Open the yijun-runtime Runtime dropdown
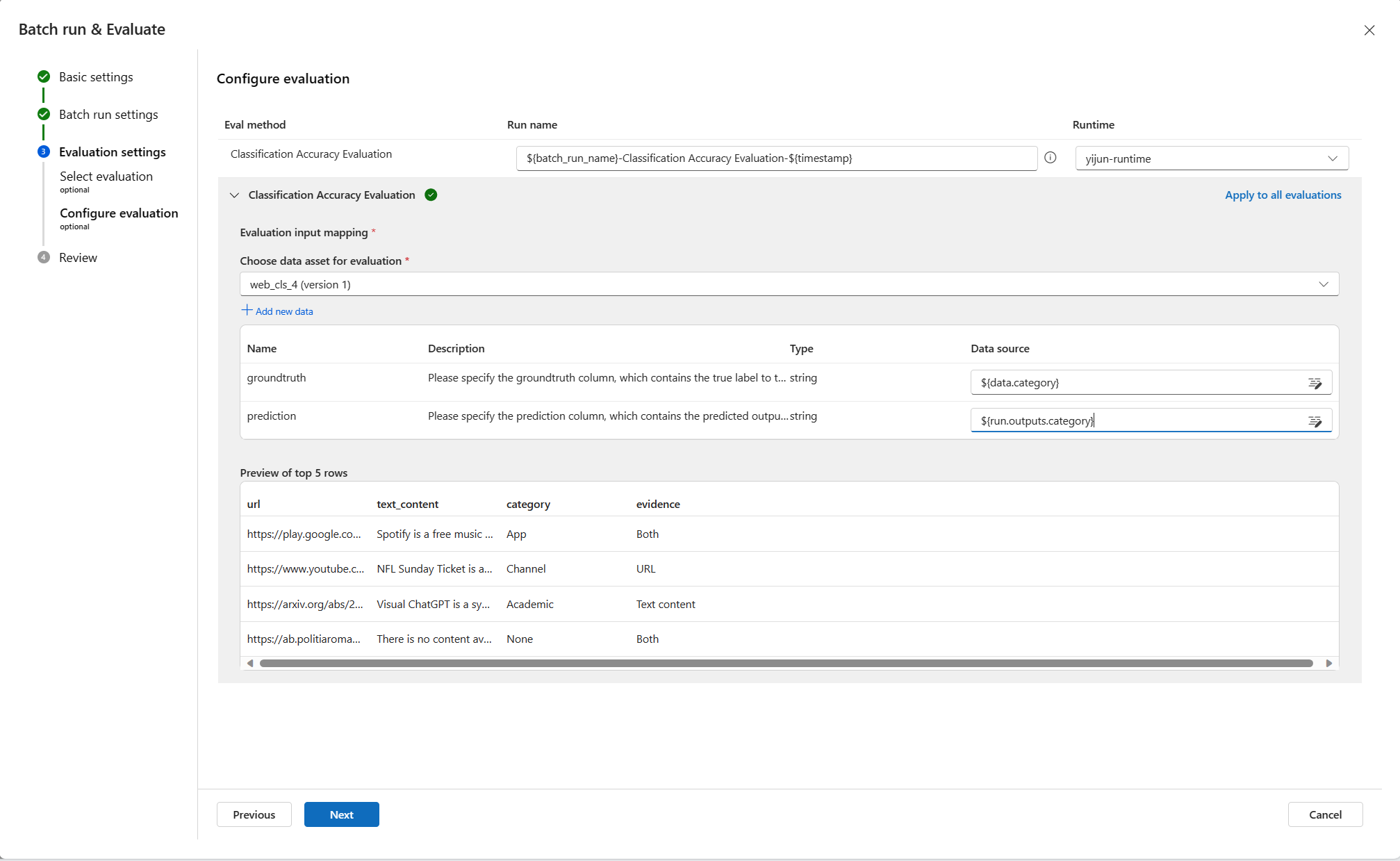This screenshot has width=1400, height=861. [1211, 158]
